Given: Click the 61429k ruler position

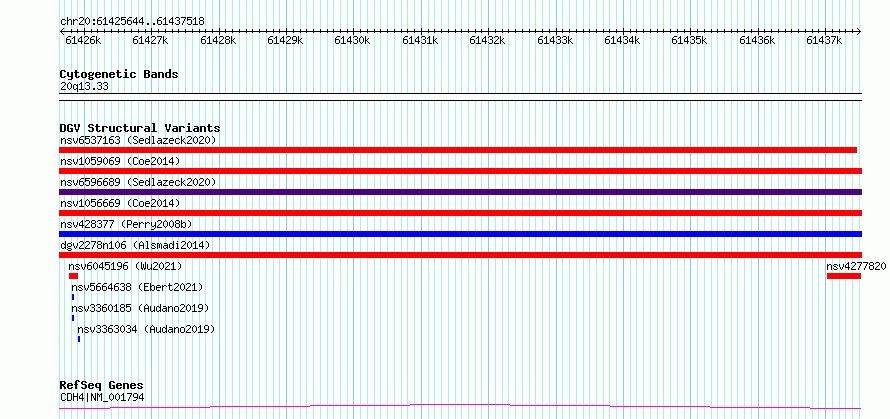Looking at the screenshot, I should tap(285, 40).
